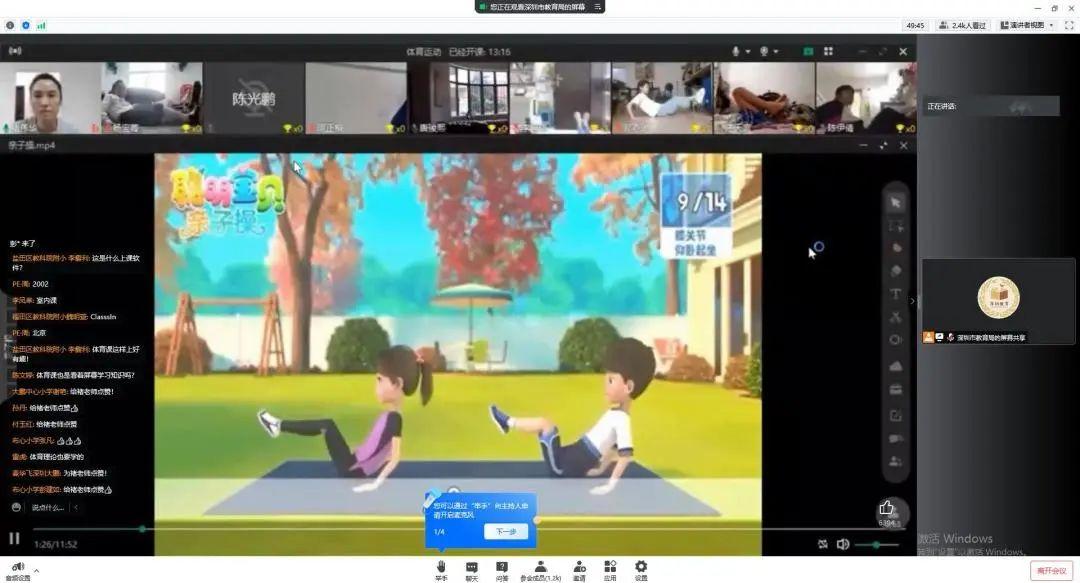Open the 问答 Q&A panel
This screenshot has width=1080, height=583.
point(502,568)
